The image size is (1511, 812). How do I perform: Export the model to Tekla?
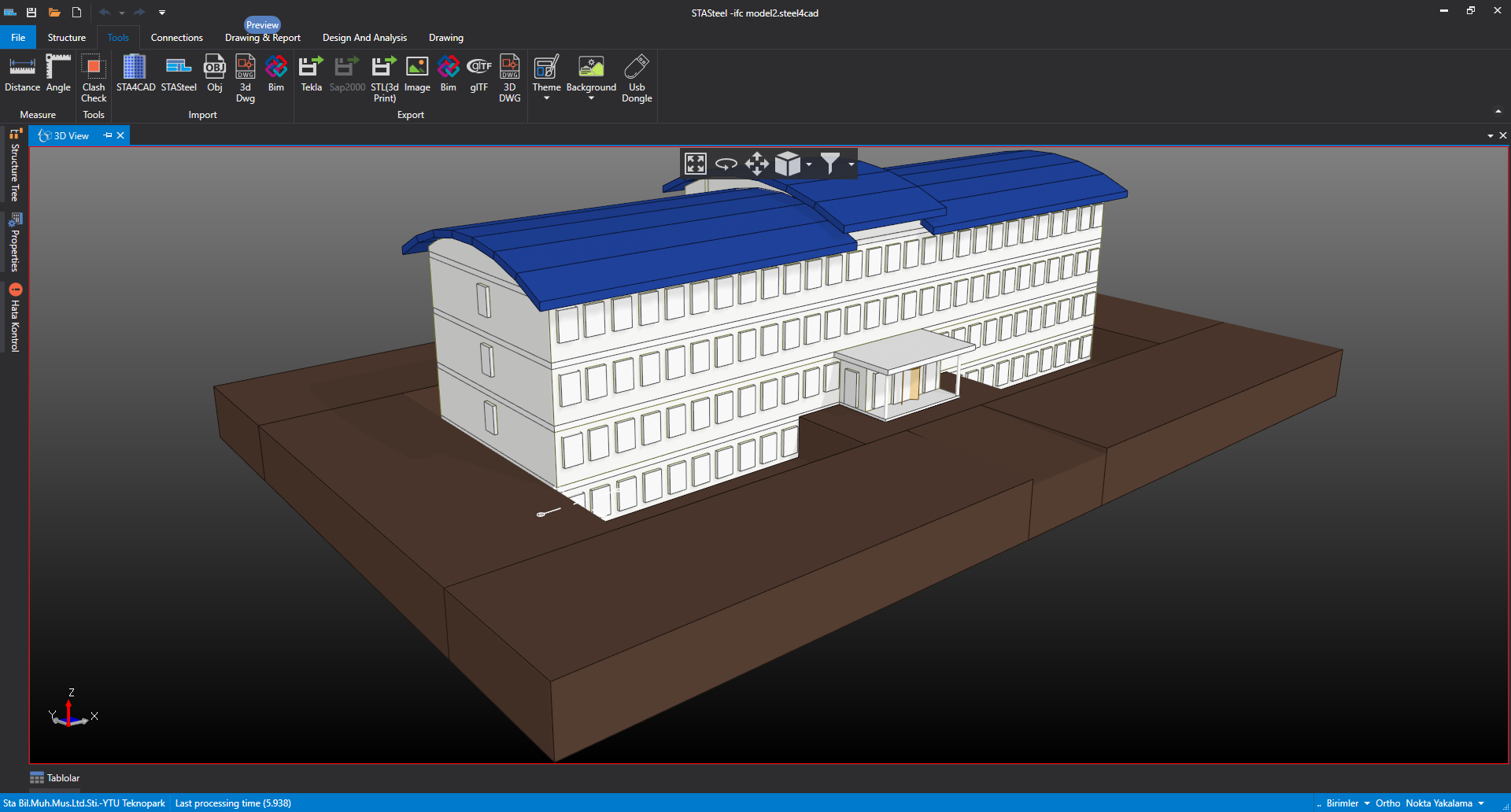pyautogui.click(x=311, y=74)
